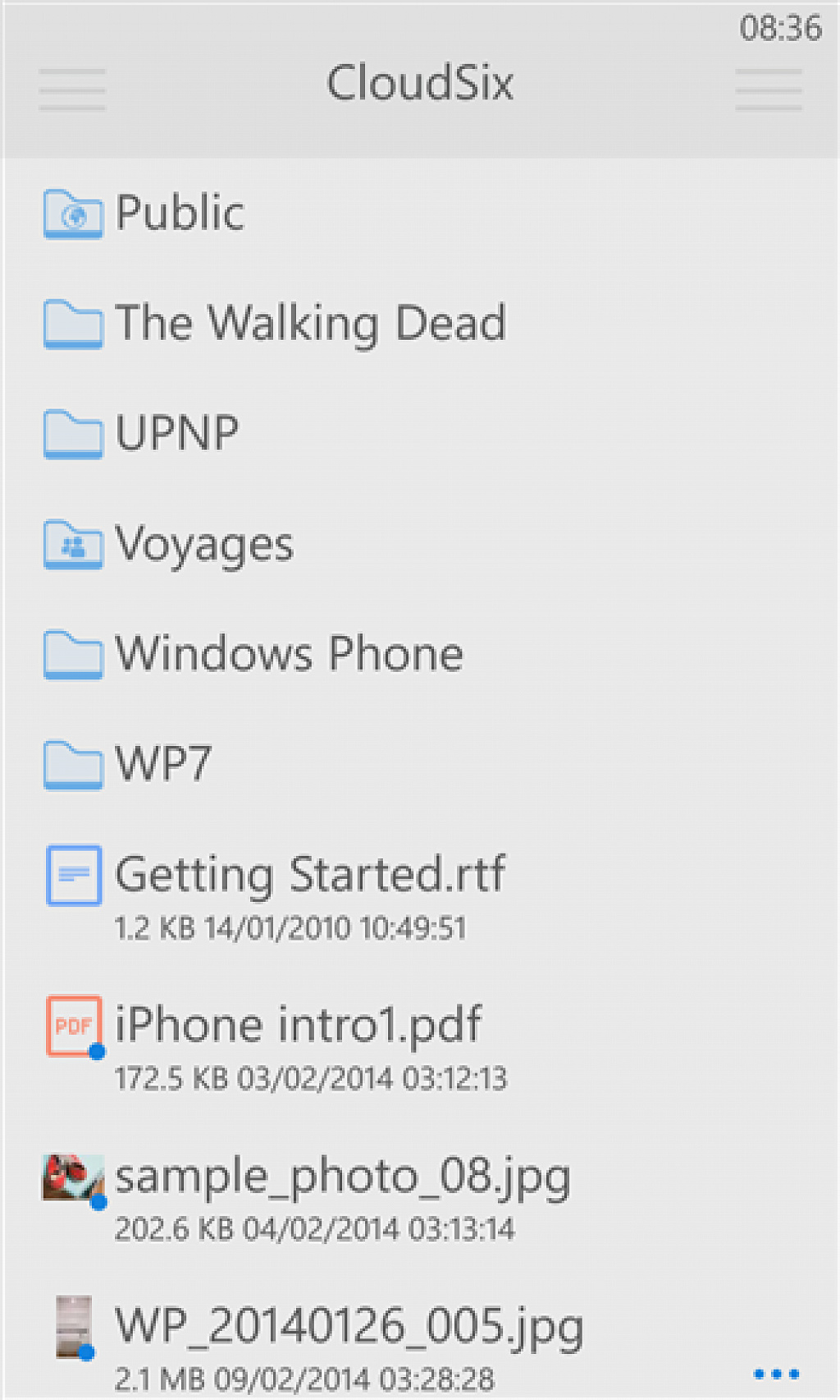Click the UPNP folder icon
The image size is (840, 1400).
(73, 433)
